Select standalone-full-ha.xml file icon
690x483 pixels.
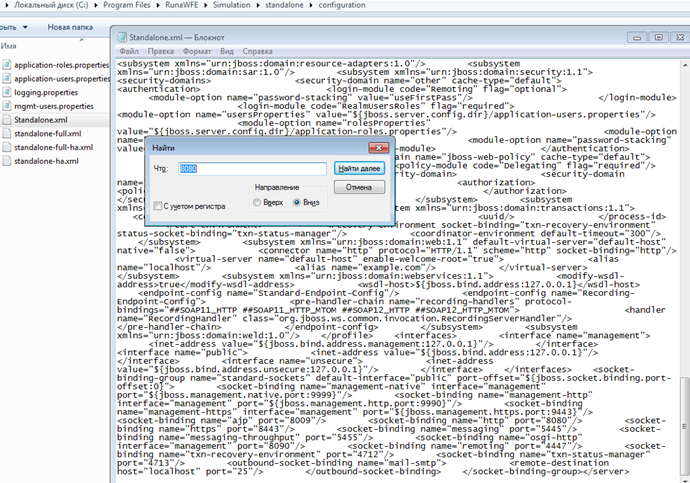coord(7,147)
